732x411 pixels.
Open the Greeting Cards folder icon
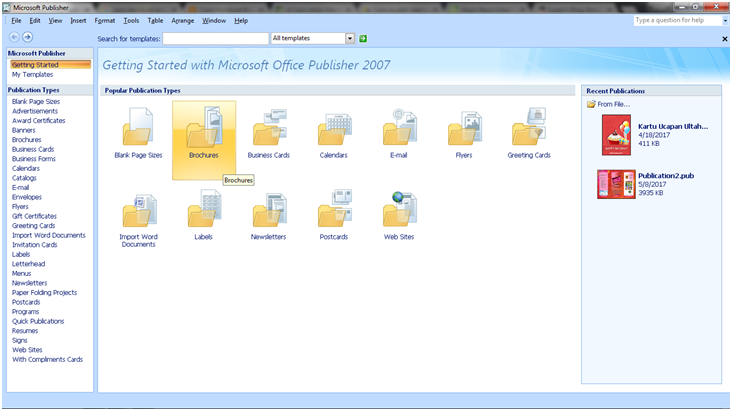pos(529,127)
